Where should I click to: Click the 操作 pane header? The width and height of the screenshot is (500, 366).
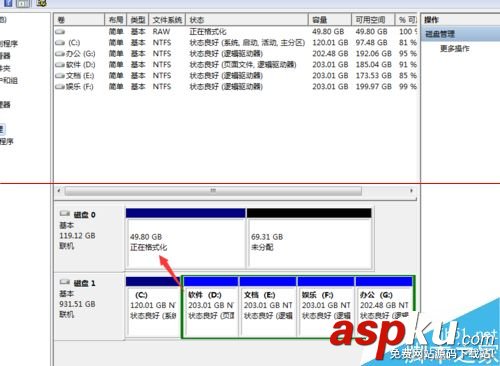[460, 20]
